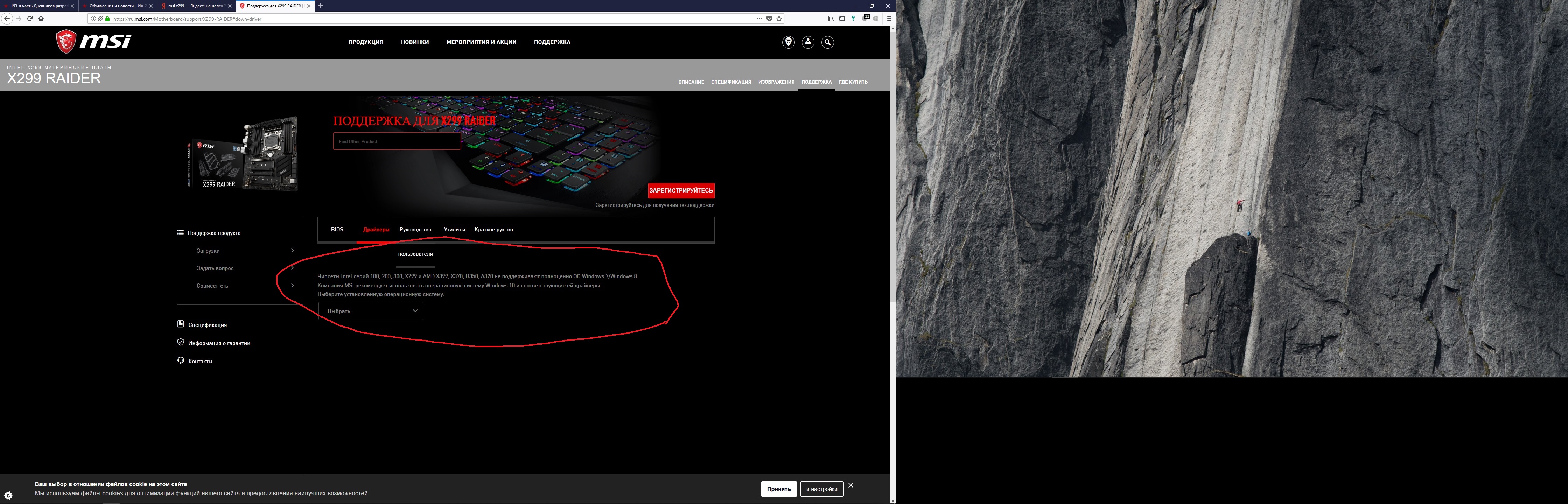
Task: Open Спецификация sidebar link
Action: 207,325
